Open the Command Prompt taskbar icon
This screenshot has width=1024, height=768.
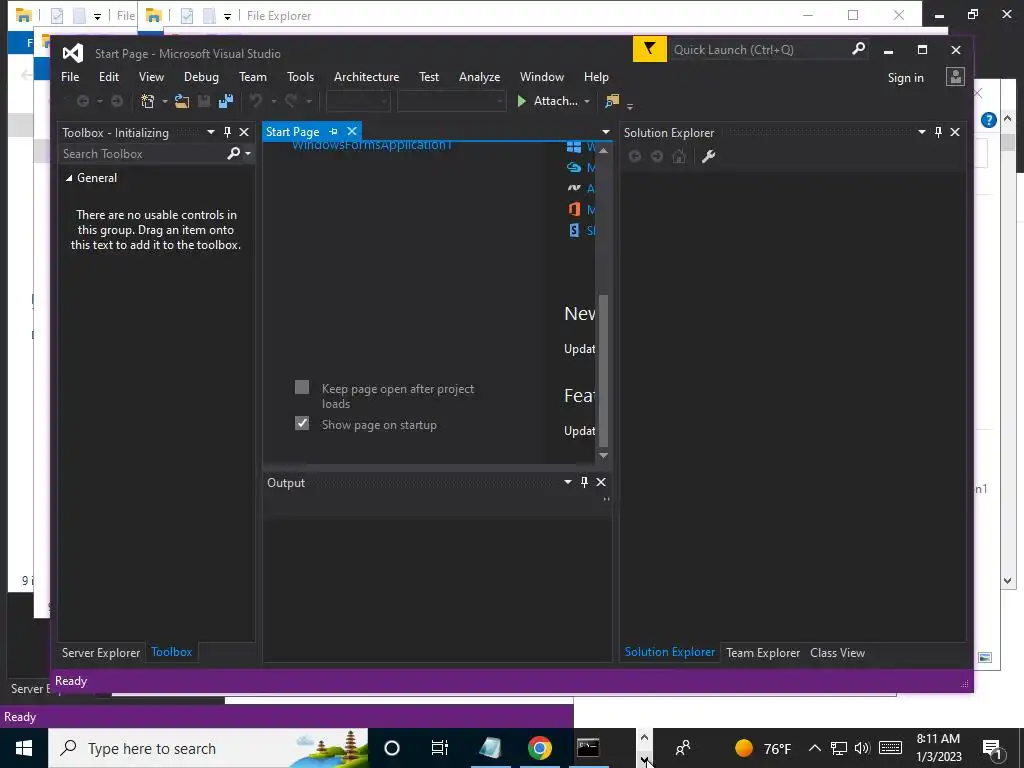tap(588, 748)
